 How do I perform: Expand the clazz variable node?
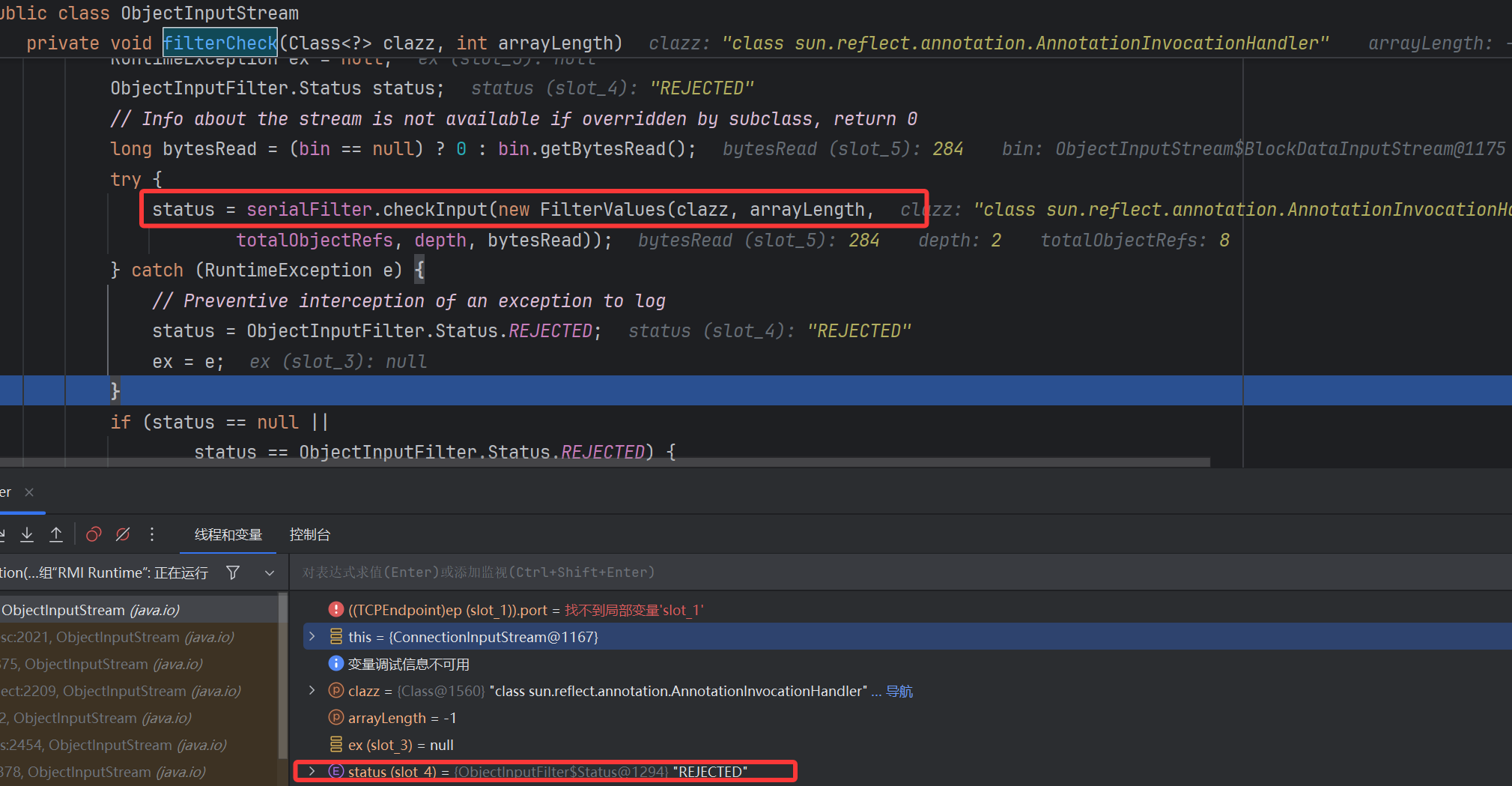pyautogui.click(x=312, y=691)
